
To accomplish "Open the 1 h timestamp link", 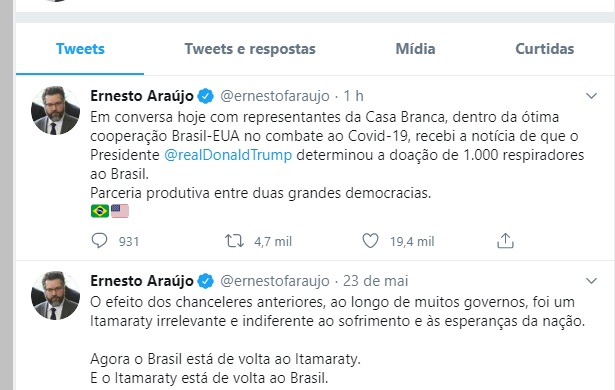I will 353,96.
